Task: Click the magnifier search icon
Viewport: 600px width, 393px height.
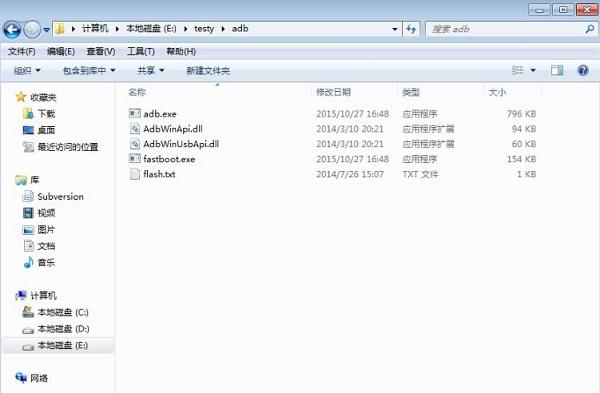Action: click(590, 29)
